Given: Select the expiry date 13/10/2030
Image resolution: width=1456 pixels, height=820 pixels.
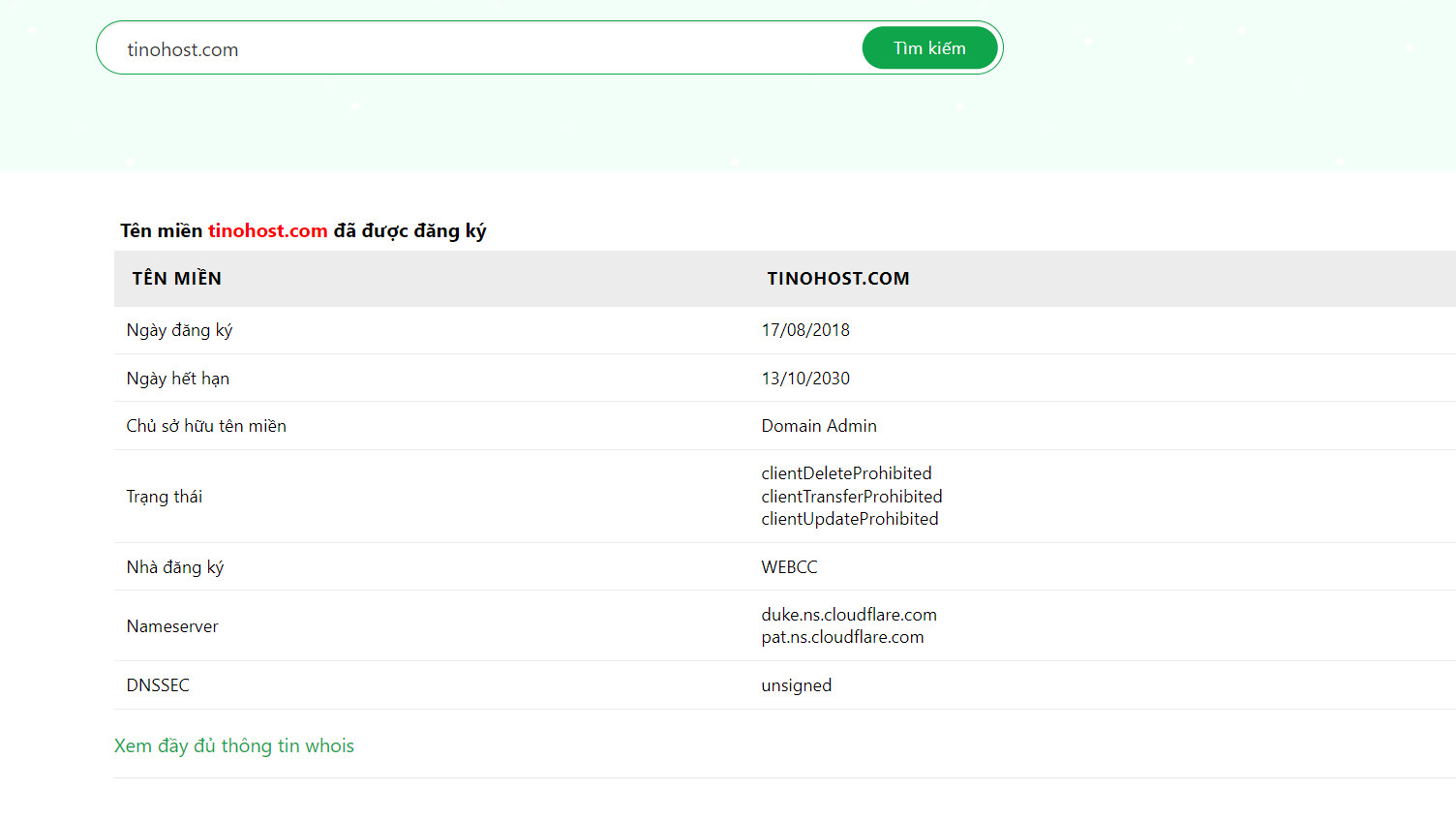Looking at the screenshot, I should (805, 379).
